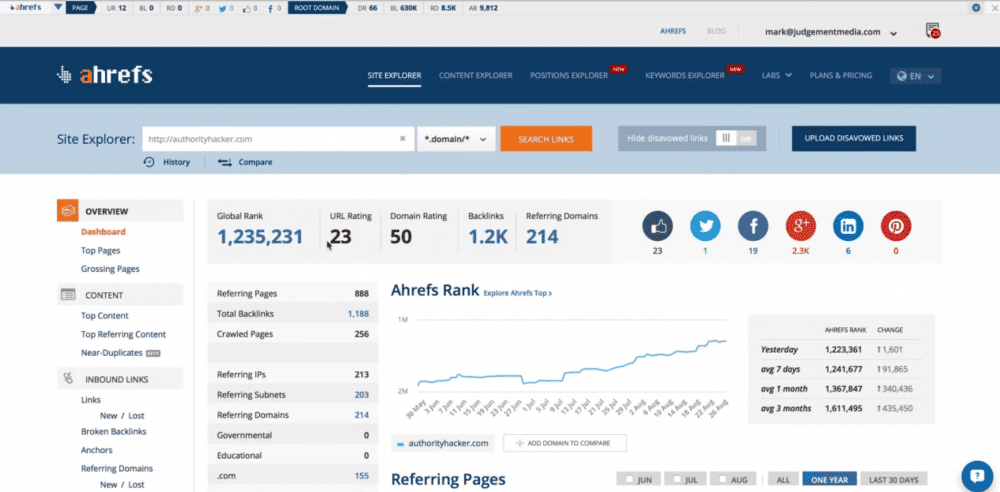
Task: Open the KEYWORDS EXPLORER tab
Action: click(684, 75)
